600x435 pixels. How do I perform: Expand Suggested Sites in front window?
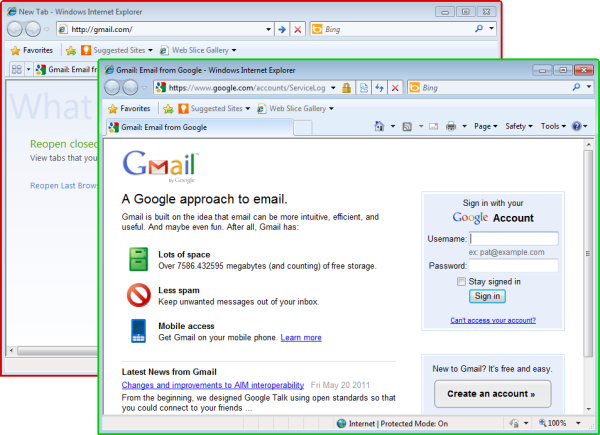click(x=248, y=109)
